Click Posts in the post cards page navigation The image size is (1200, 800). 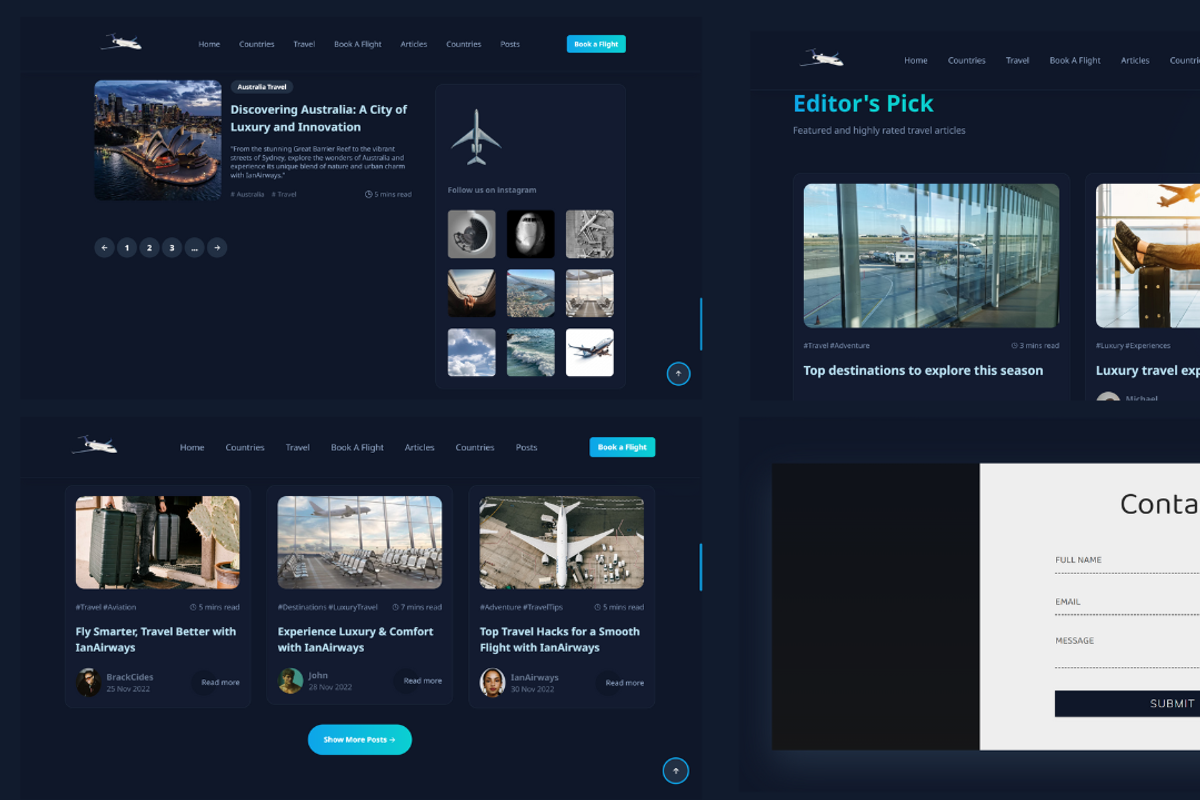click(x=527, y=447)
